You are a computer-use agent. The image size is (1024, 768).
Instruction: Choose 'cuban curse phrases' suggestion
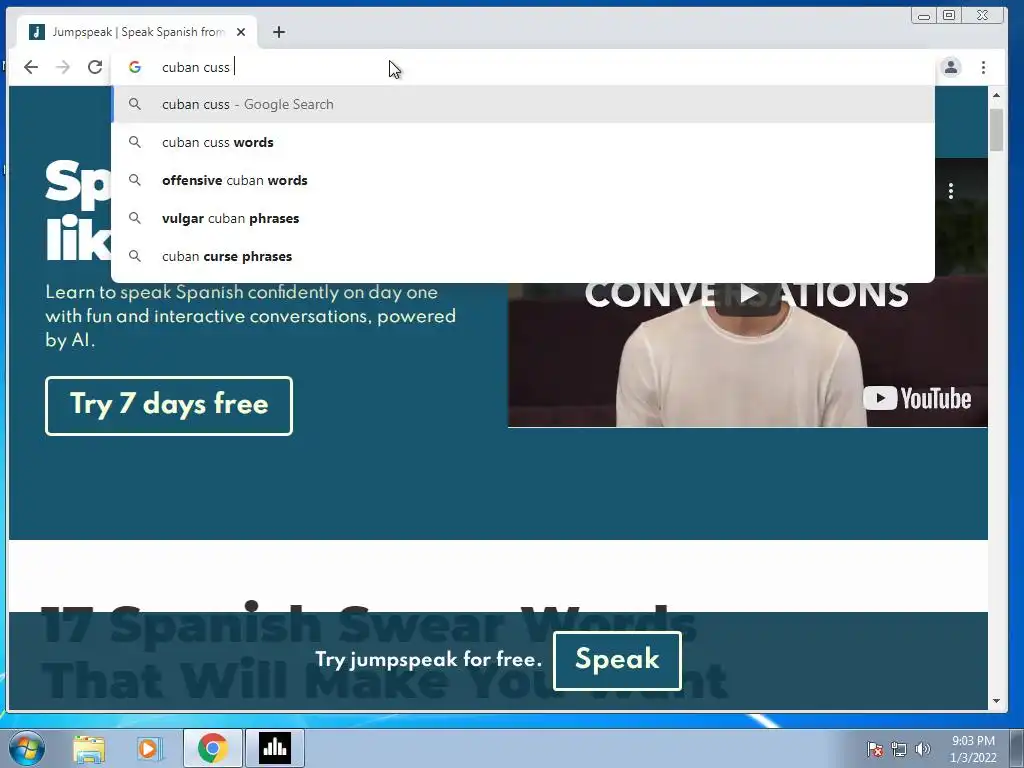point(523,256)
